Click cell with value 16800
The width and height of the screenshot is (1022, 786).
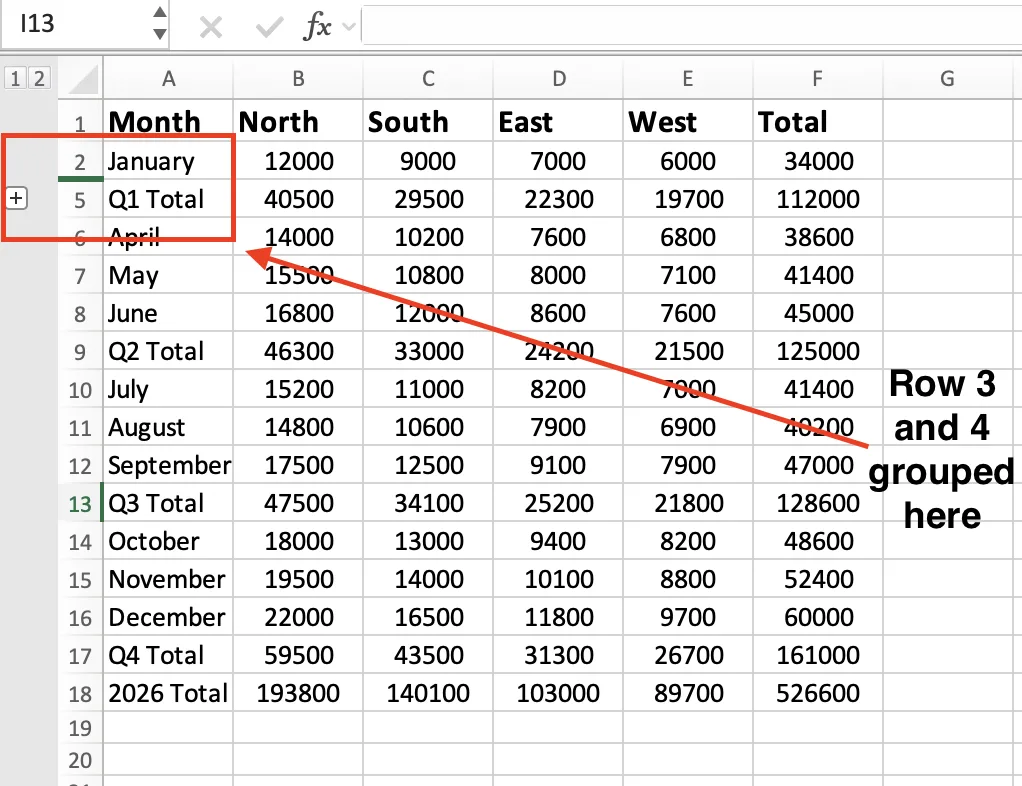tap(298, 313)
